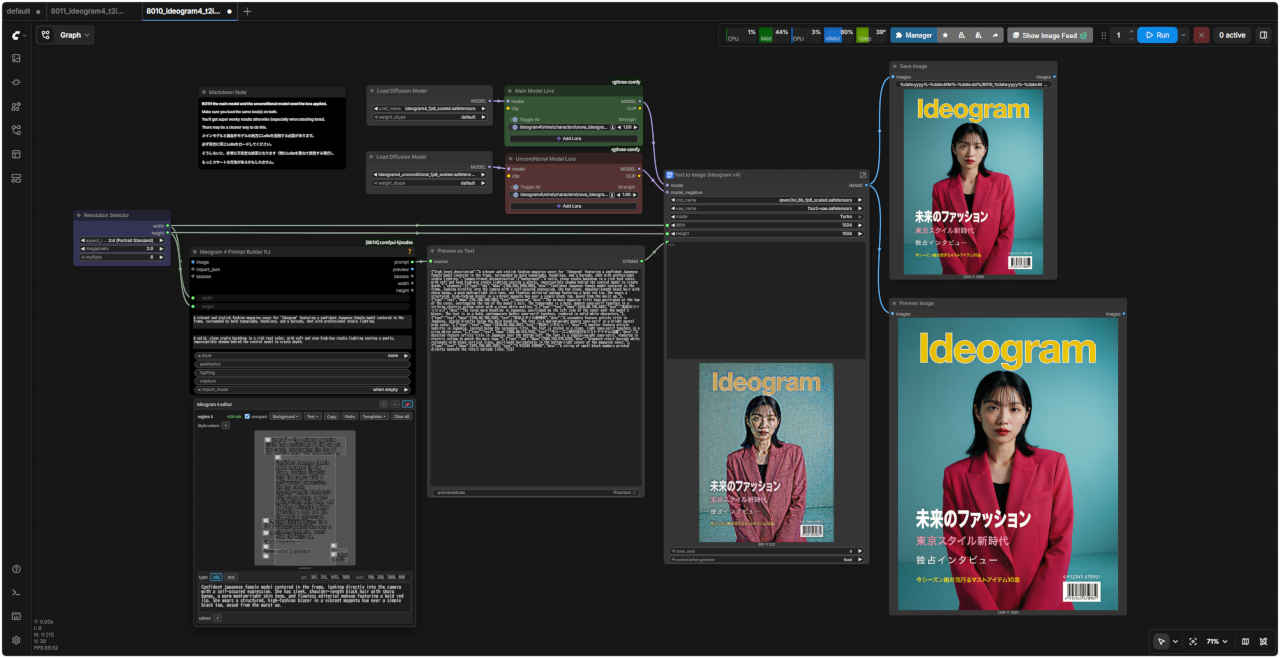Click the star icon beside Manager
This screenshot has width=1280, height=658.
(x=945, y=35)
